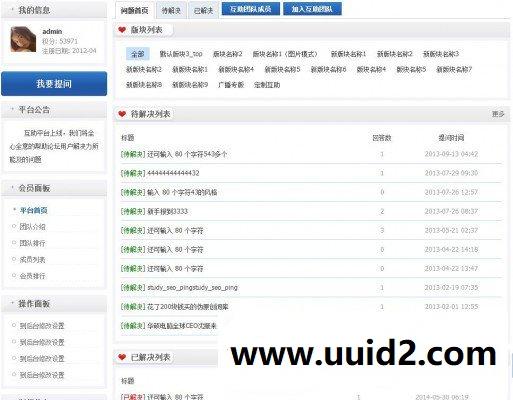
Task: Select the 全部 category filter
Action: pos(137,54)
